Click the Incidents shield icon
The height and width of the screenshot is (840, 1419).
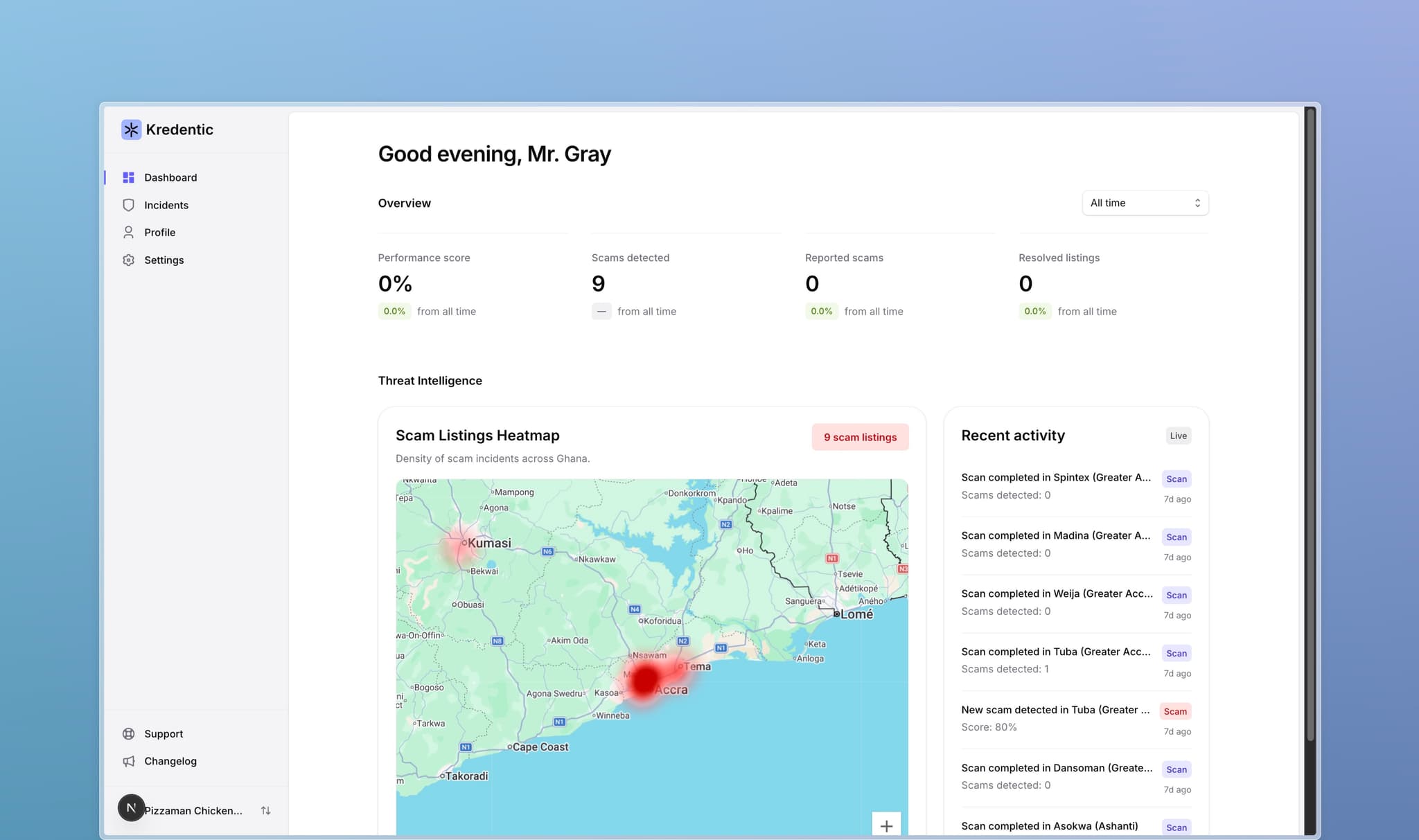pos(128,205)
